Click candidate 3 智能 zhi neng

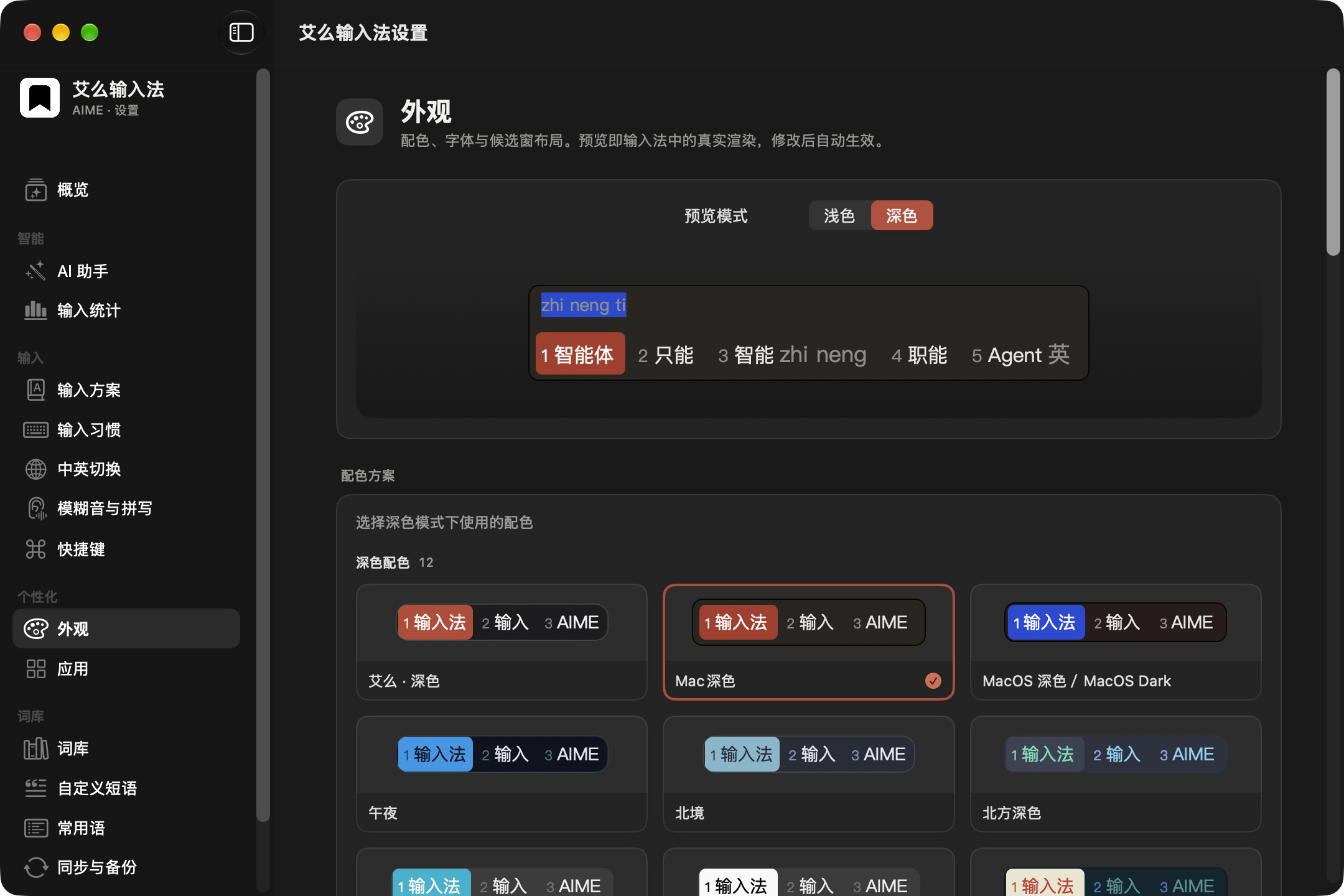click(x=792, y=355)
